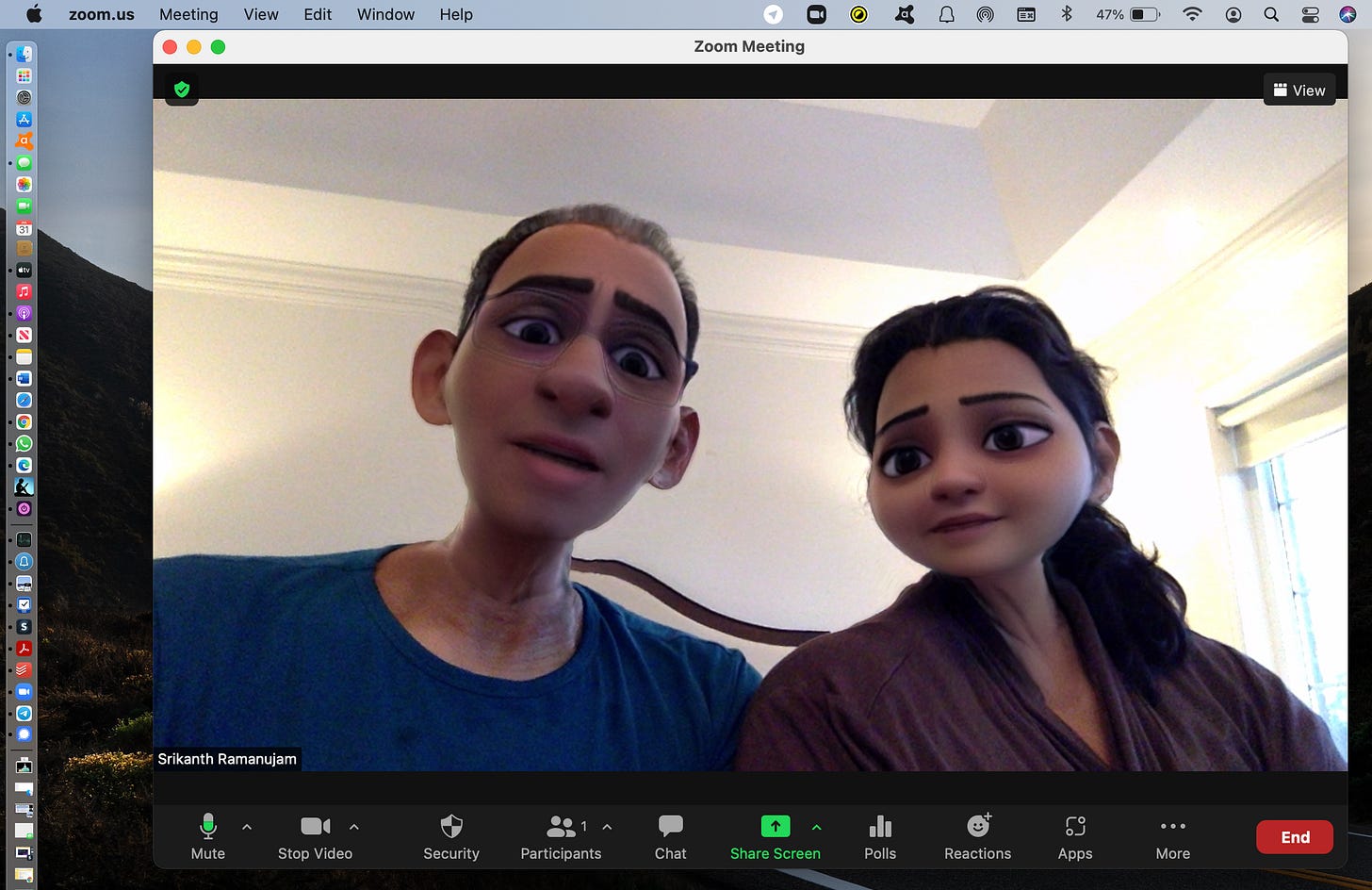Open Control Center toggles icon

pyautogui.click(x=1310, y=14)
